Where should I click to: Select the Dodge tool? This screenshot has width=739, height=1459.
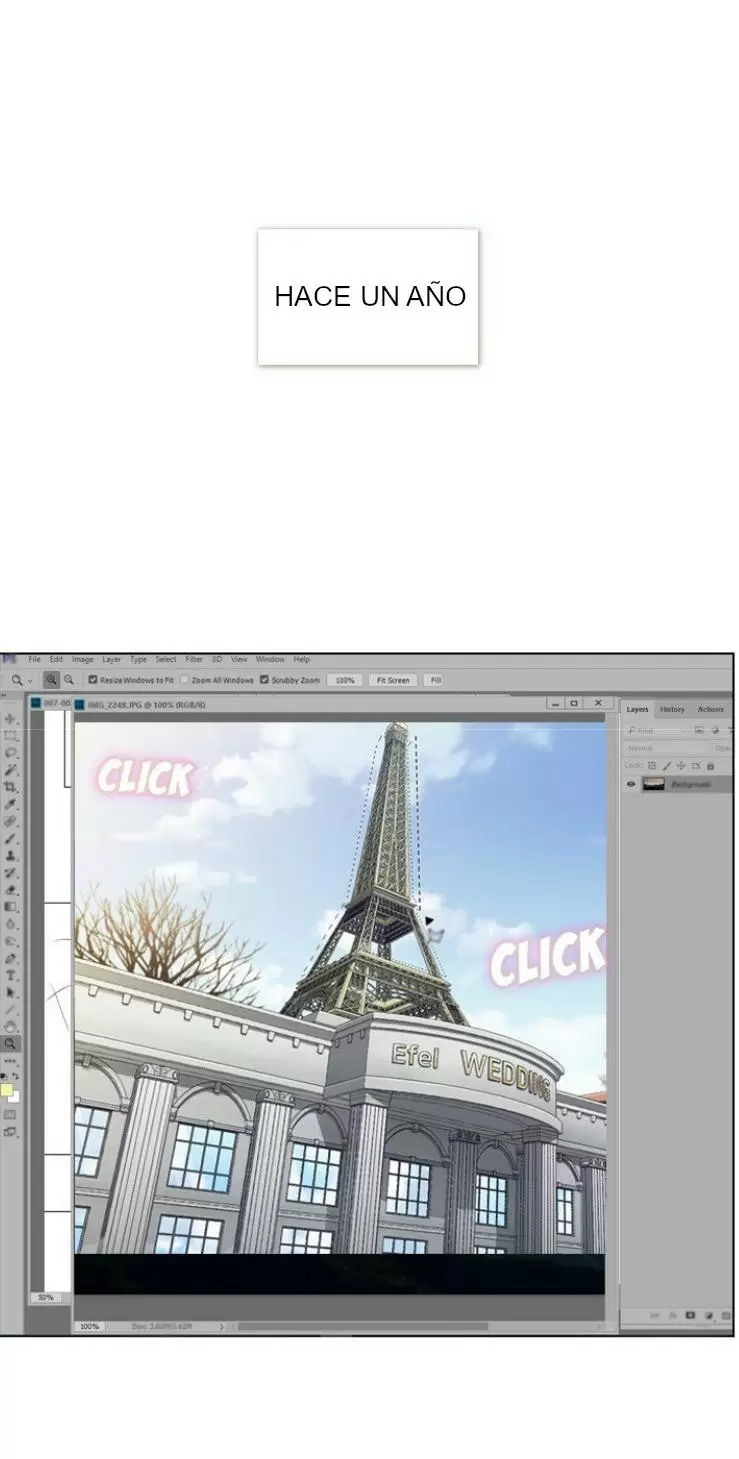pos(10,941)
